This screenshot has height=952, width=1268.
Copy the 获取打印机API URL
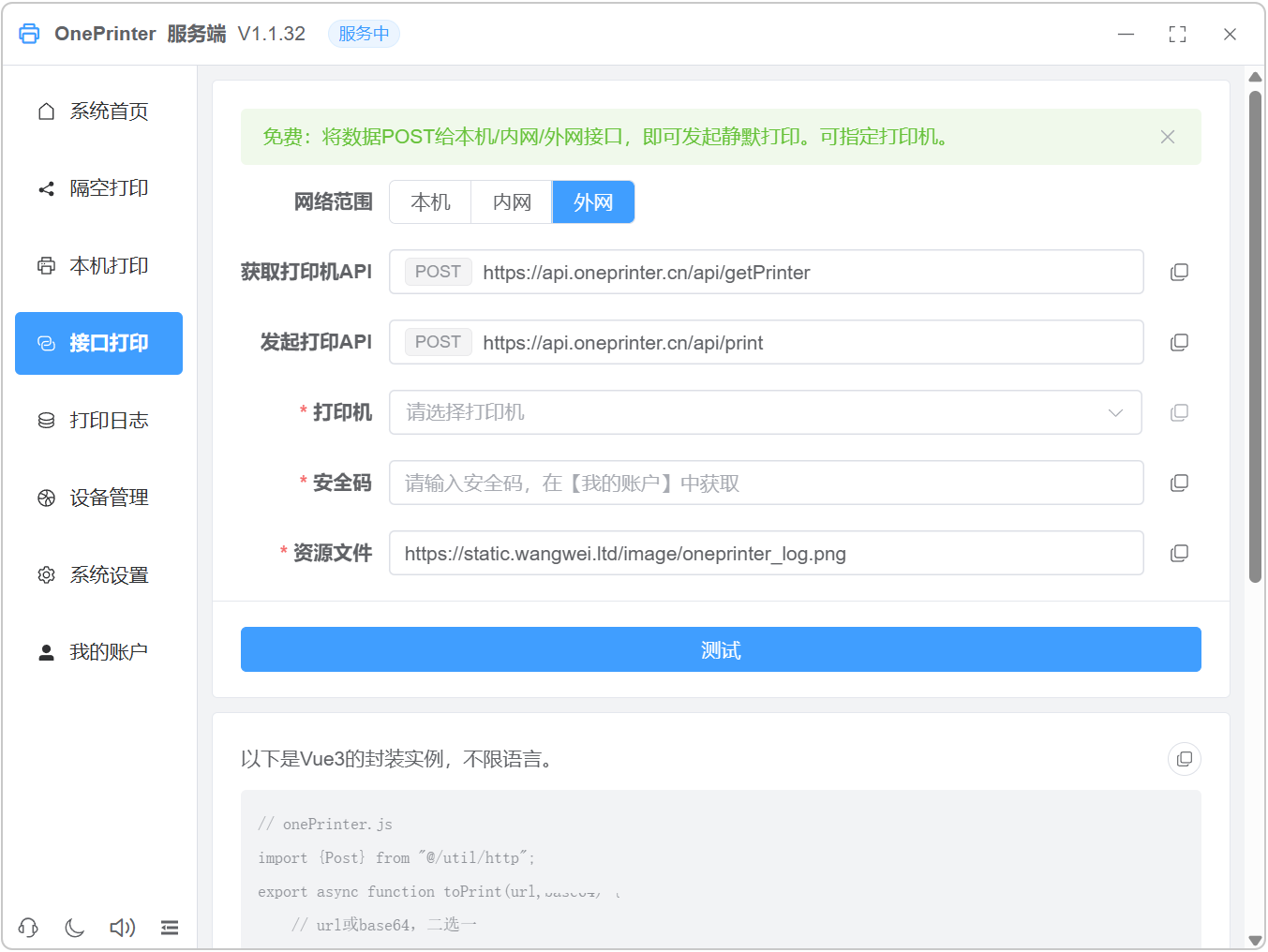point(1179,273)
